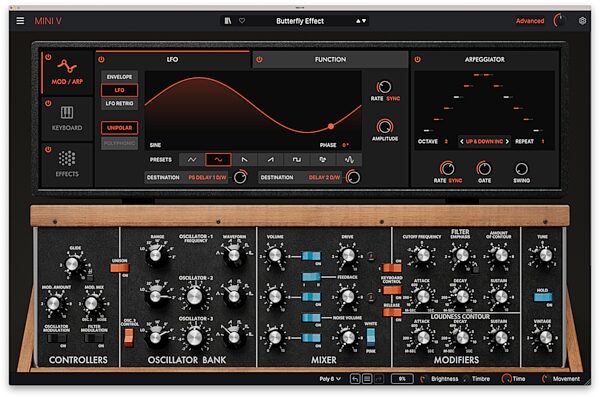Select the LFO mode button
Screen dimensions: 600x397
point(119,90)
